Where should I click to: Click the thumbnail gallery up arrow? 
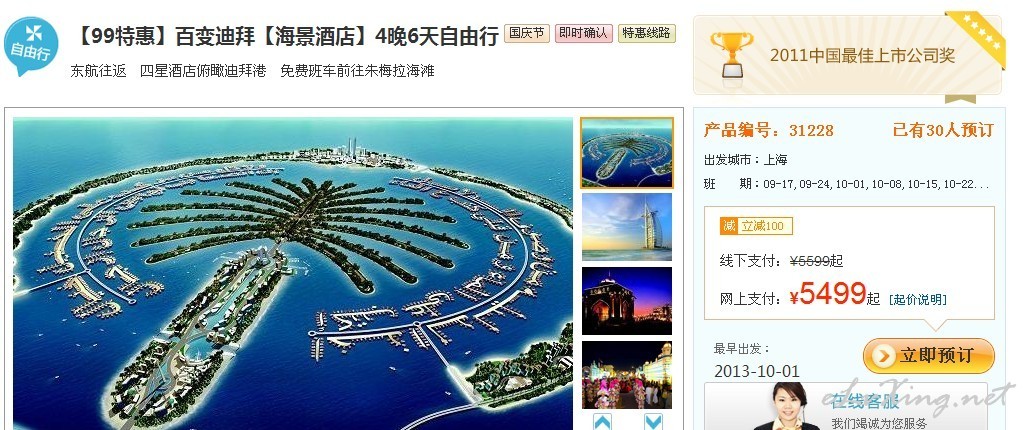tap(602, 421)
